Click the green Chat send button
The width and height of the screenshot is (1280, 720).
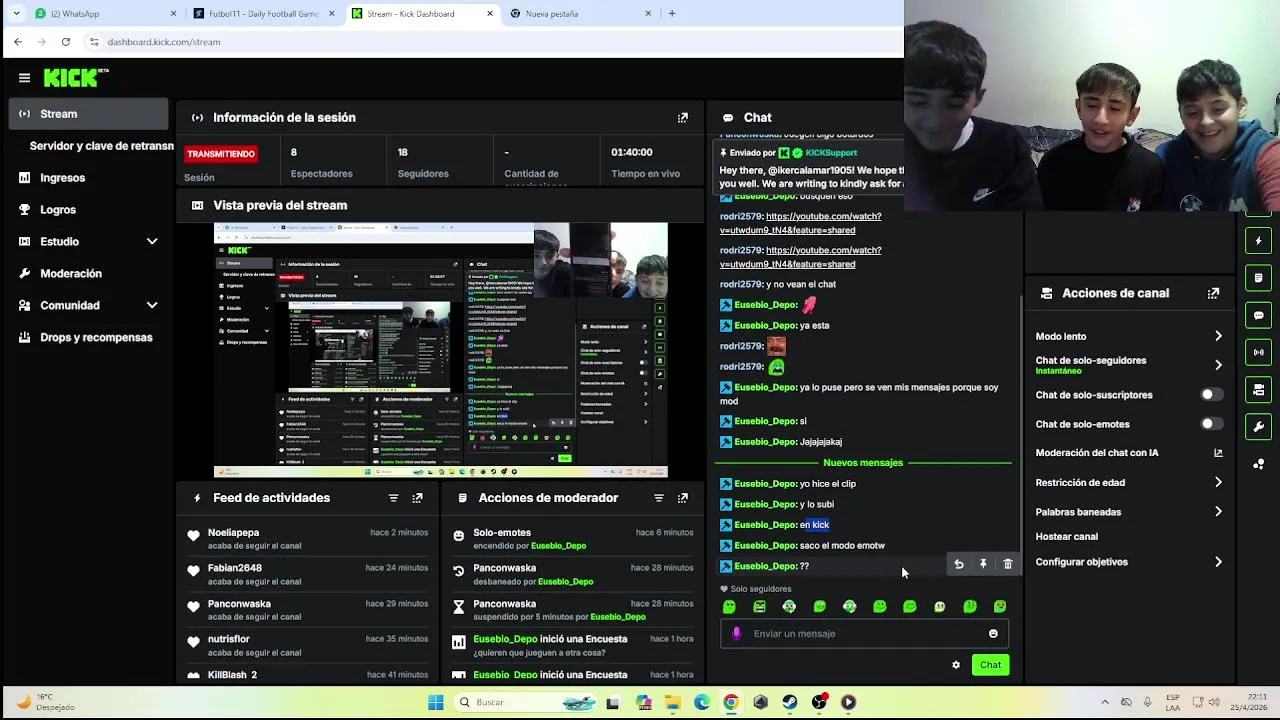[x=990, y=665]
